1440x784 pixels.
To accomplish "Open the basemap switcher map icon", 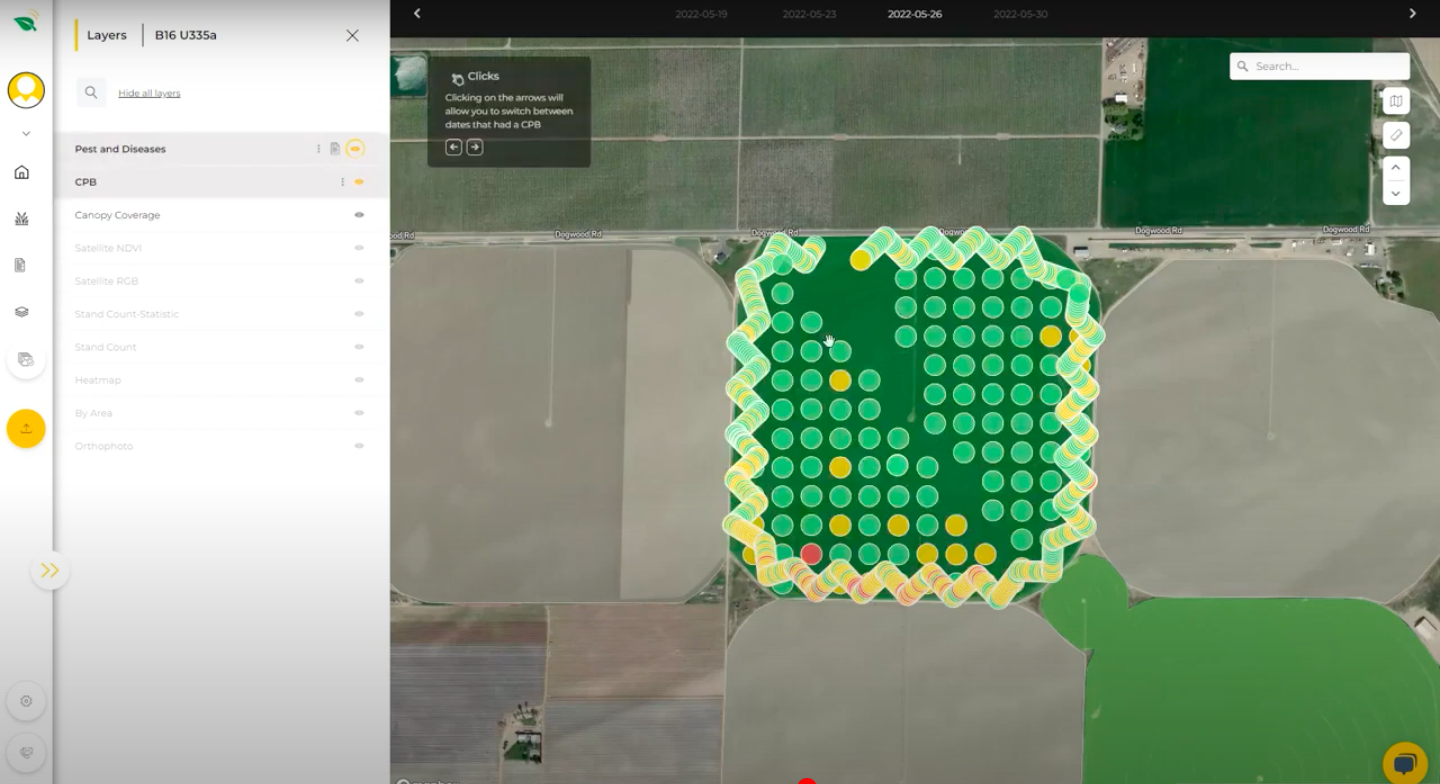I will coord(1396,101).
